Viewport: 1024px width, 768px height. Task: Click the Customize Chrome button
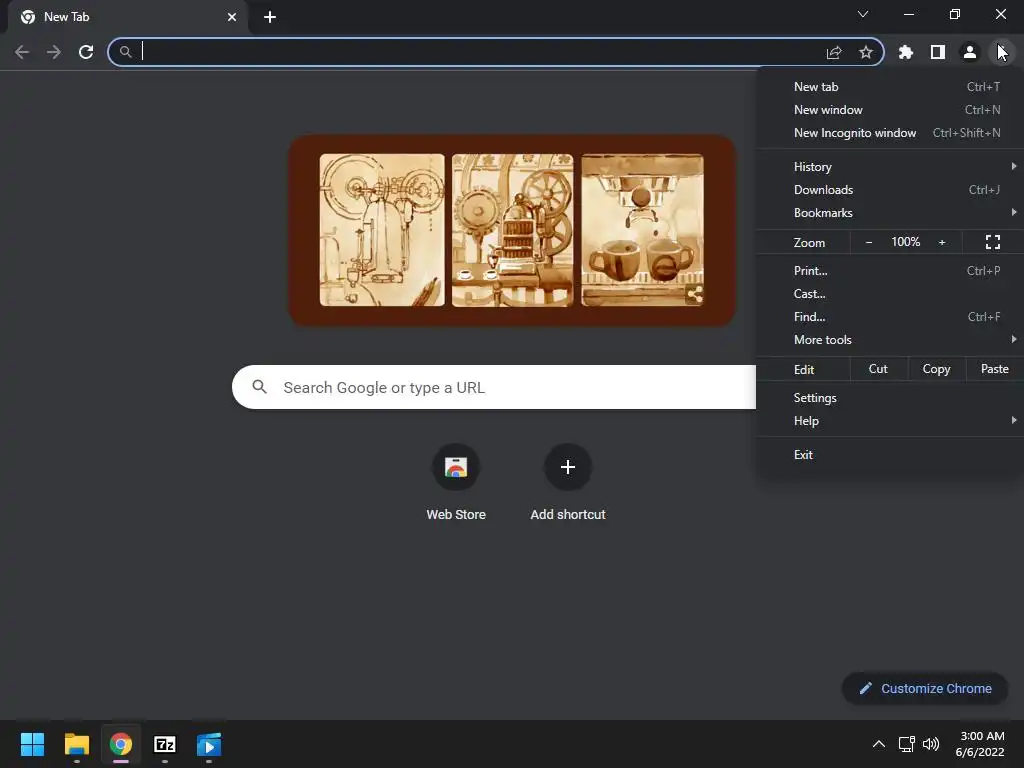(x=925, y=688)
